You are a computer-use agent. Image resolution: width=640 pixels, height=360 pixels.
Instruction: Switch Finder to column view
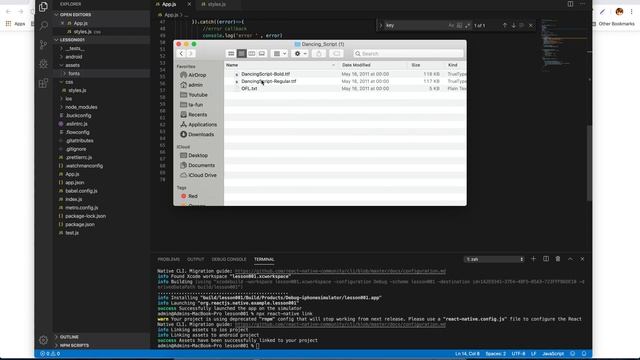tap(251, 53)
